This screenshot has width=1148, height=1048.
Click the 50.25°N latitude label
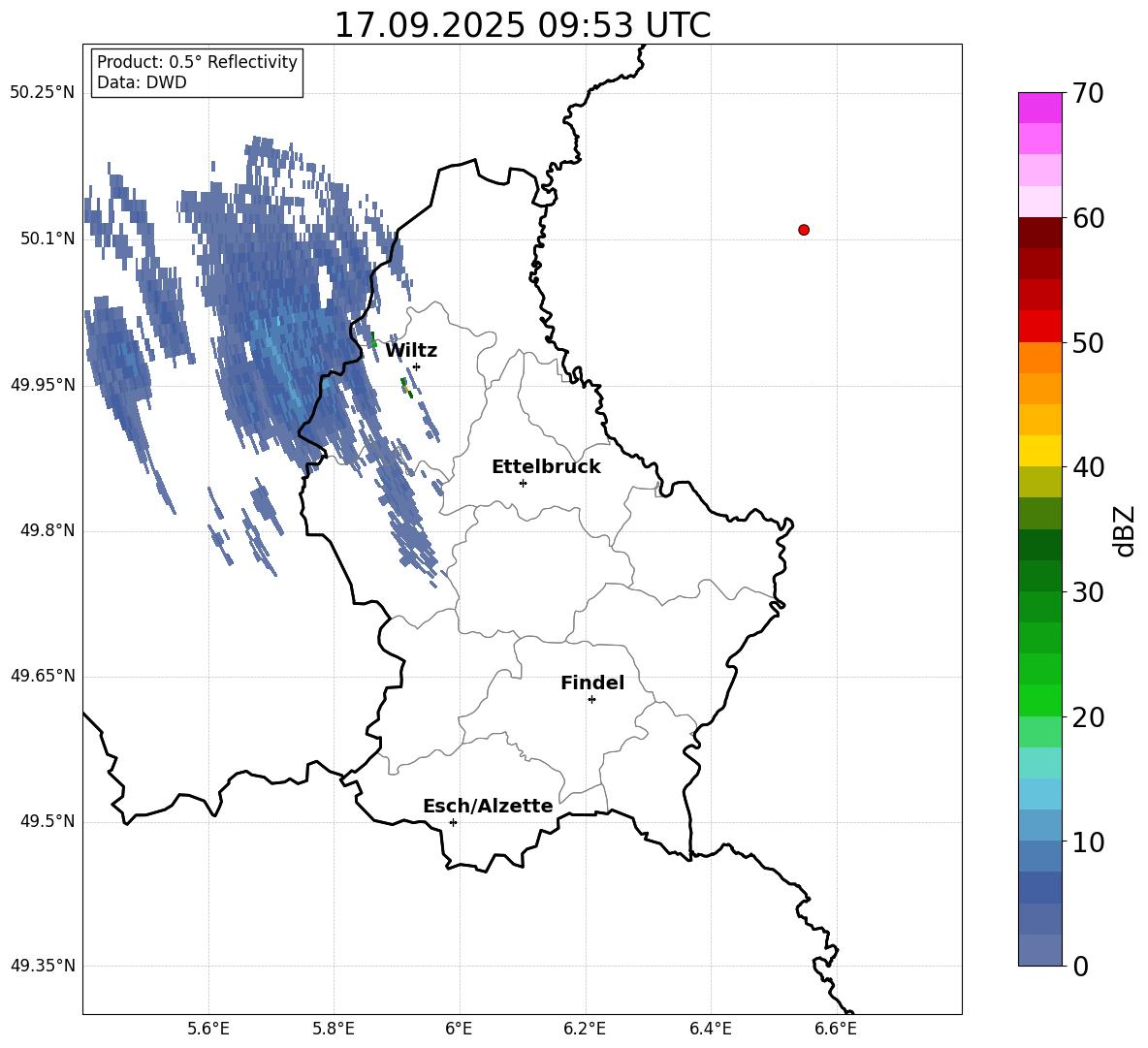click(x=43, y=93)
